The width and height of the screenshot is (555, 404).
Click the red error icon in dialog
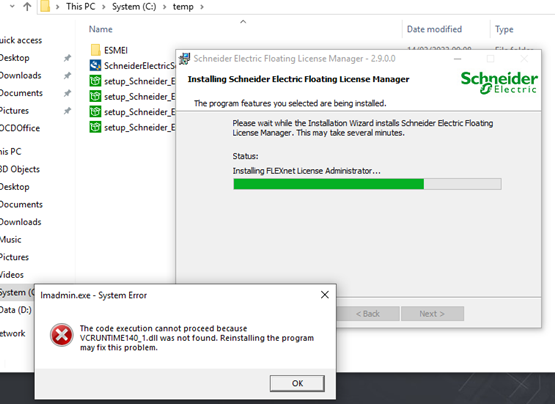62,335
